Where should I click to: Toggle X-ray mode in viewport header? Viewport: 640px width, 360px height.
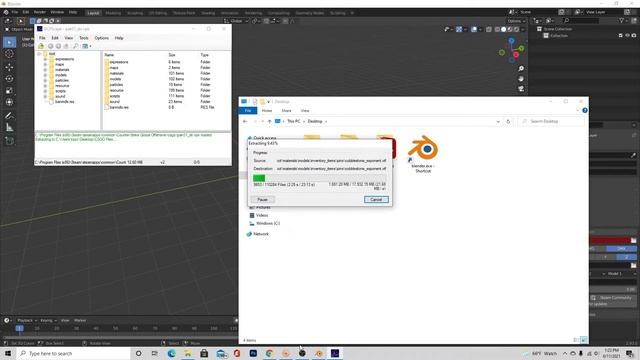click(489, 29)
